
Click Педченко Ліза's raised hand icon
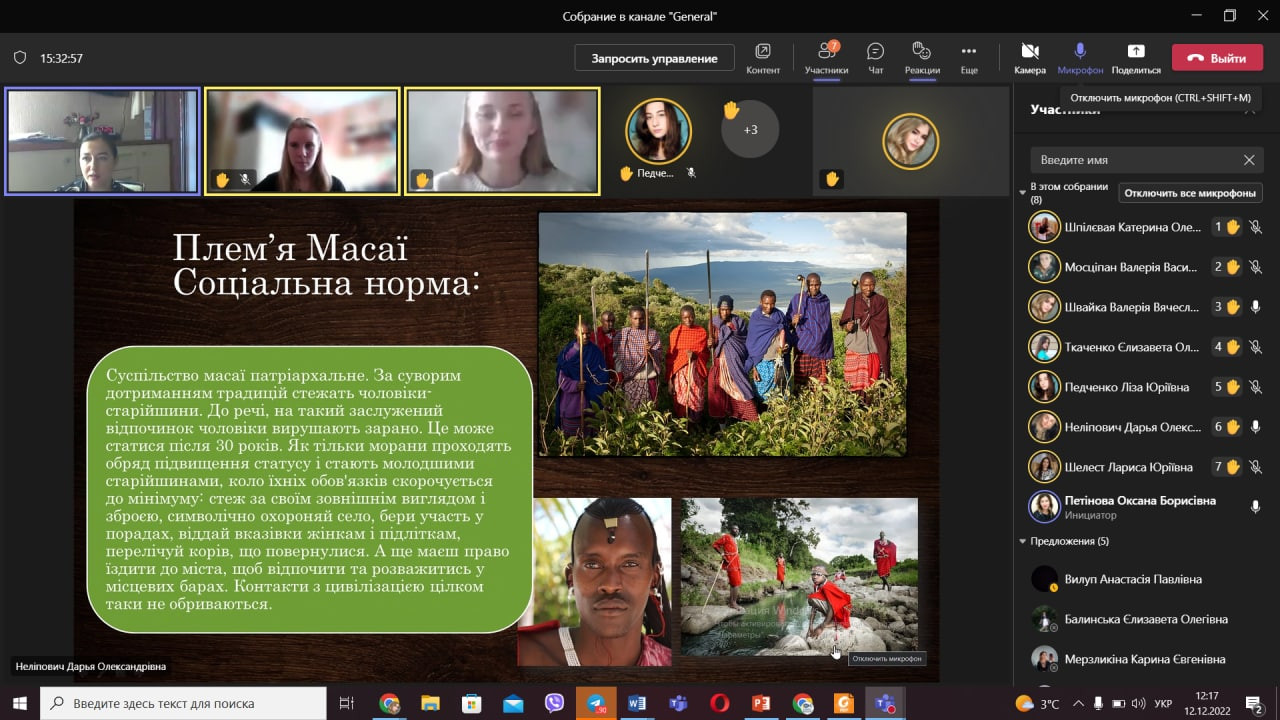[x=1233, y=387]
